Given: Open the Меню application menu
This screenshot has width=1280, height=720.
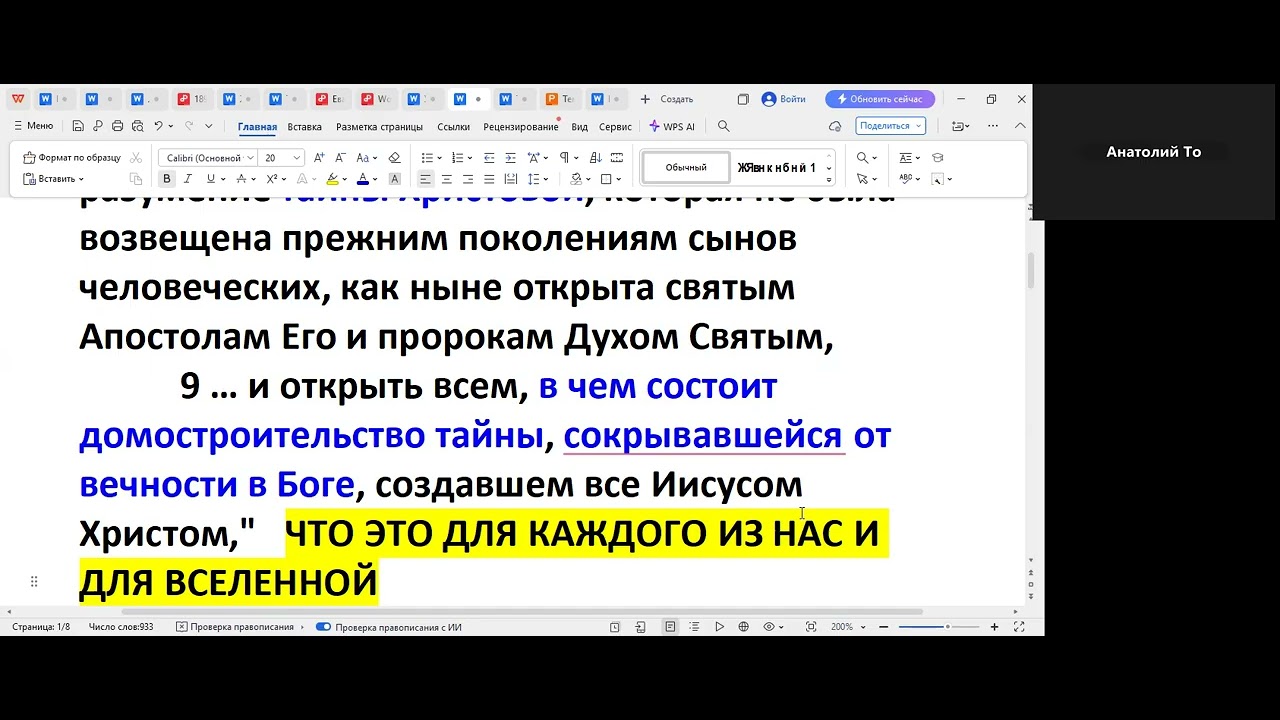Looking at the screenshot, I should (33, 126).
